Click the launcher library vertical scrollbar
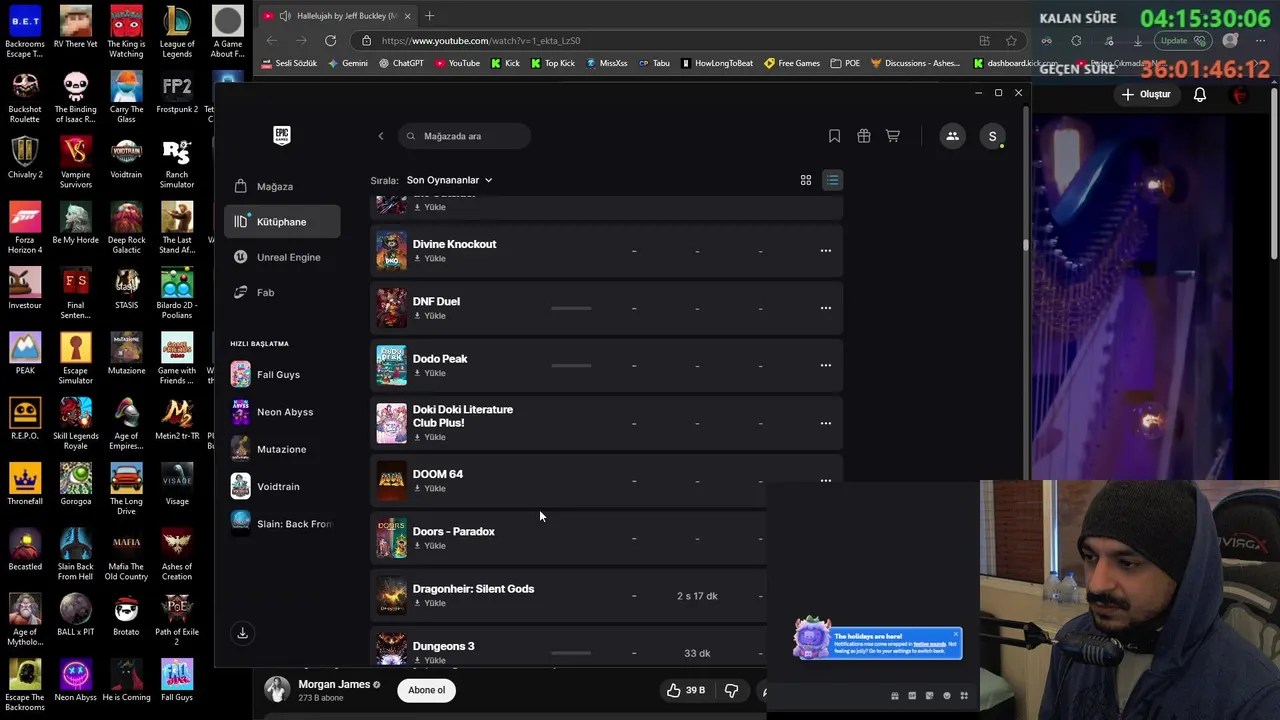This screenshot has height=720, width=1280. [1025, 245]
